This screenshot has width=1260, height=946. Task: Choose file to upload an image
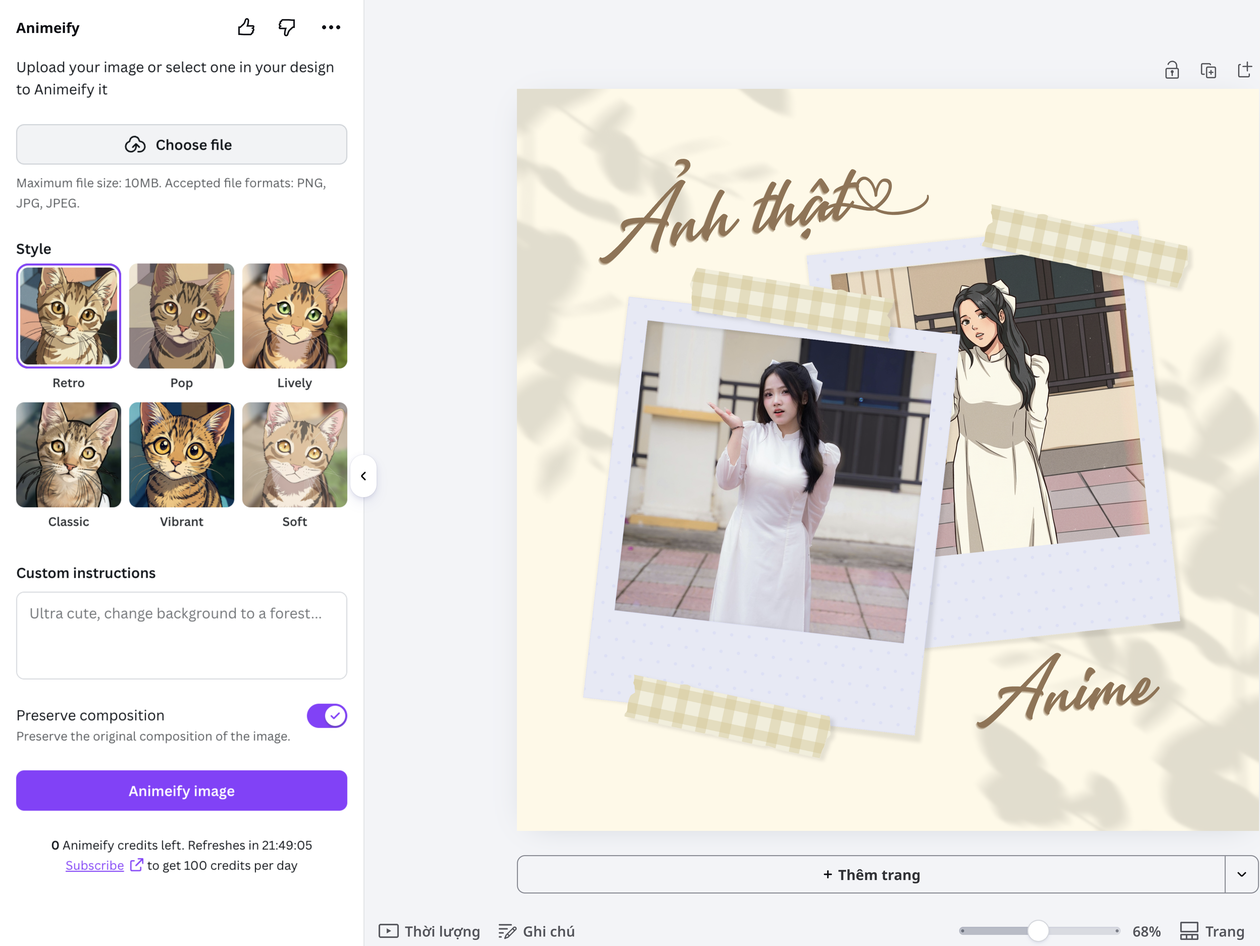click(181, 144)
